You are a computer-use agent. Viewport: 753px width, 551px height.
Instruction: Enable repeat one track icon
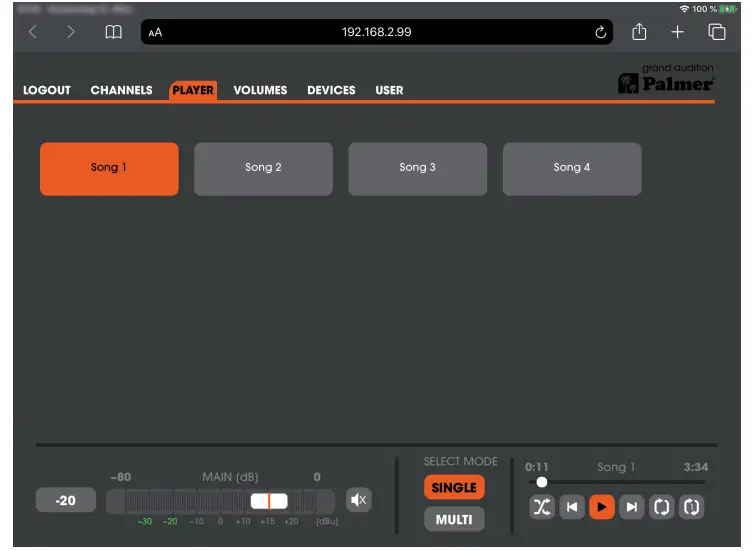[x=691, y=507]
